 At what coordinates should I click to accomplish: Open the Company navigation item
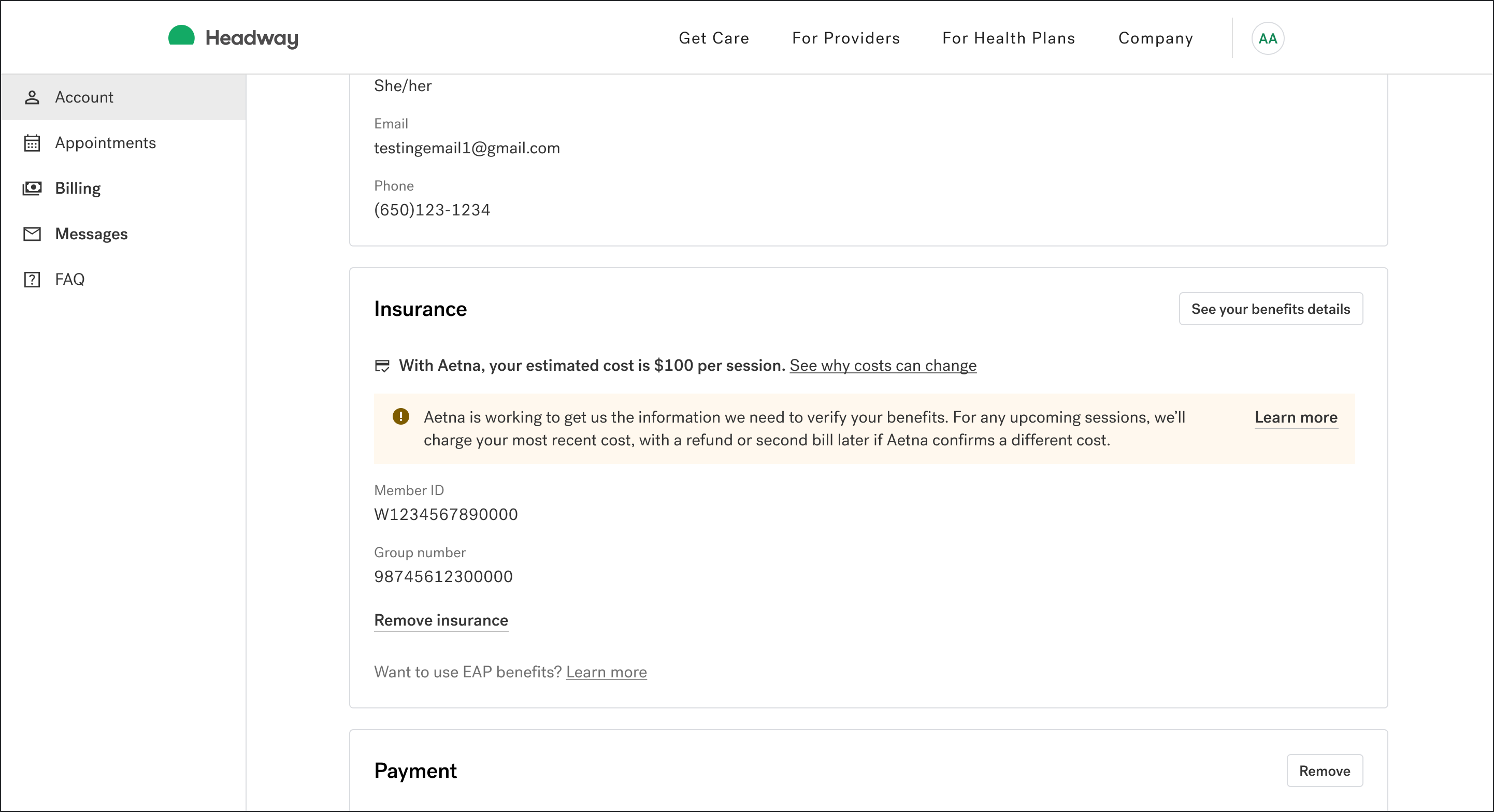[x=1155, y=38]
